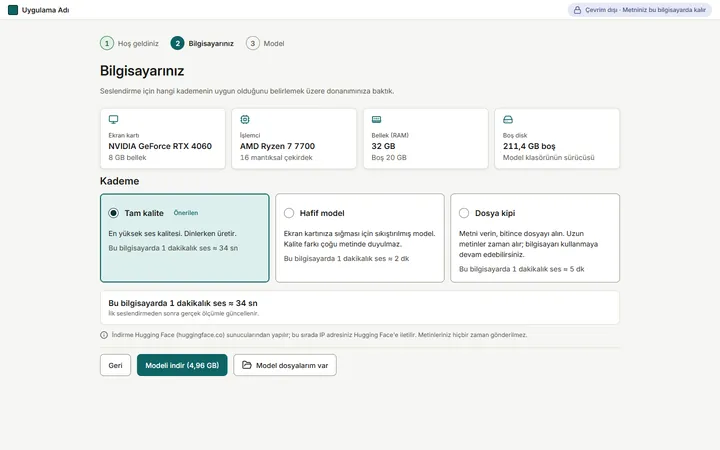The width and height of the screenshot is (720, 450).
Task: Click the lock icon in offline badge
Action: coord(577,10)
